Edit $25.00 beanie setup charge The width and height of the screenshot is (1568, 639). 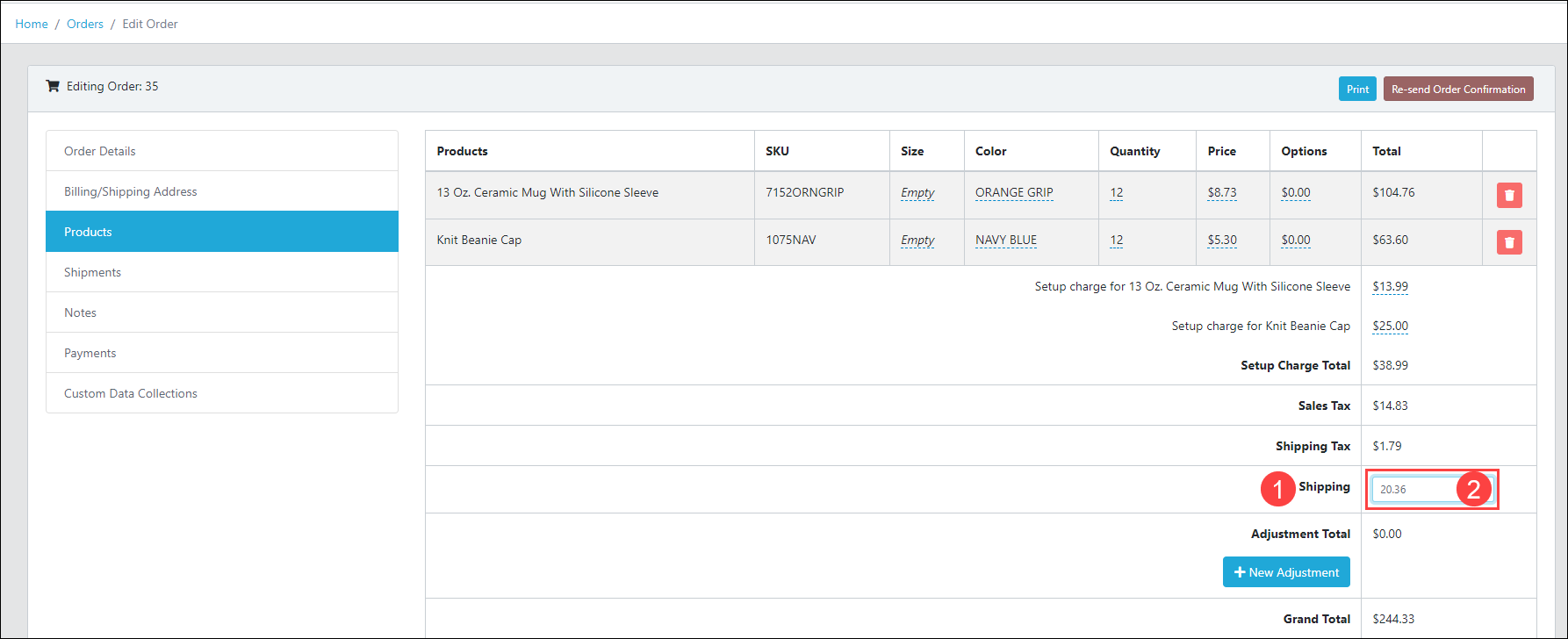(x=1390, y=326)
